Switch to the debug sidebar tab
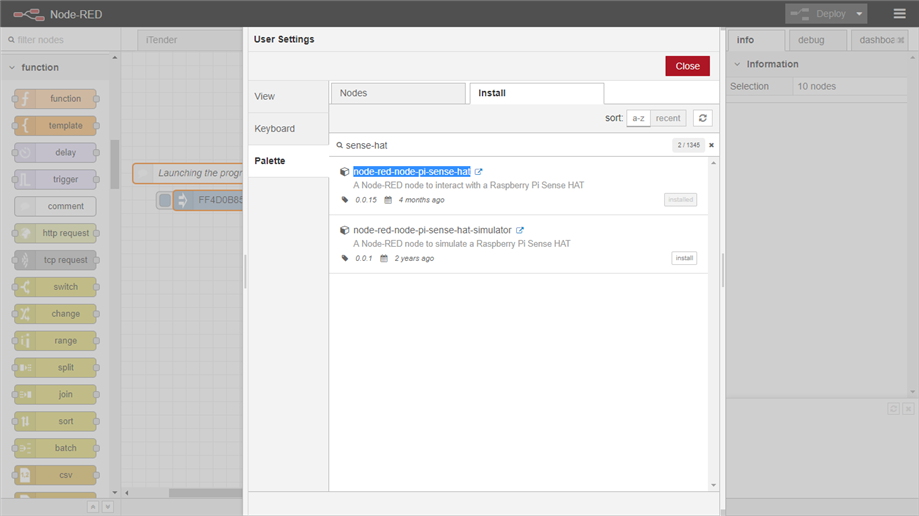Viewport: 919px width, 516px height. click(811, 41)
